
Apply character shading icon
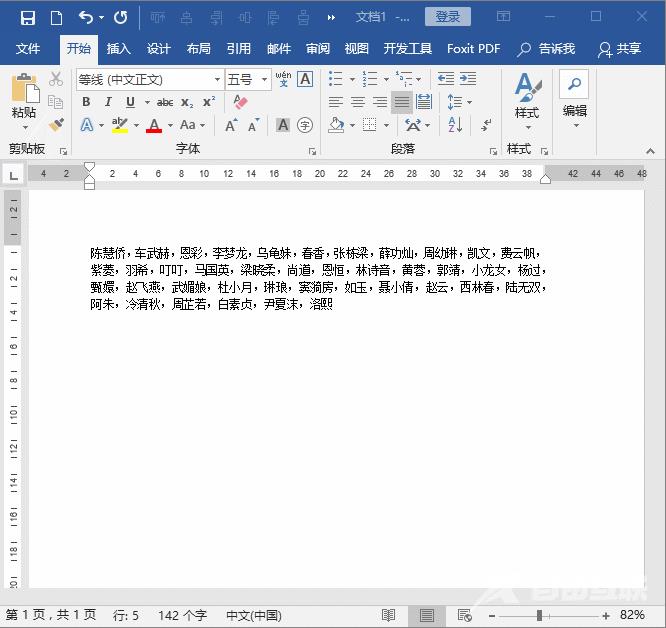pos(283,125)
